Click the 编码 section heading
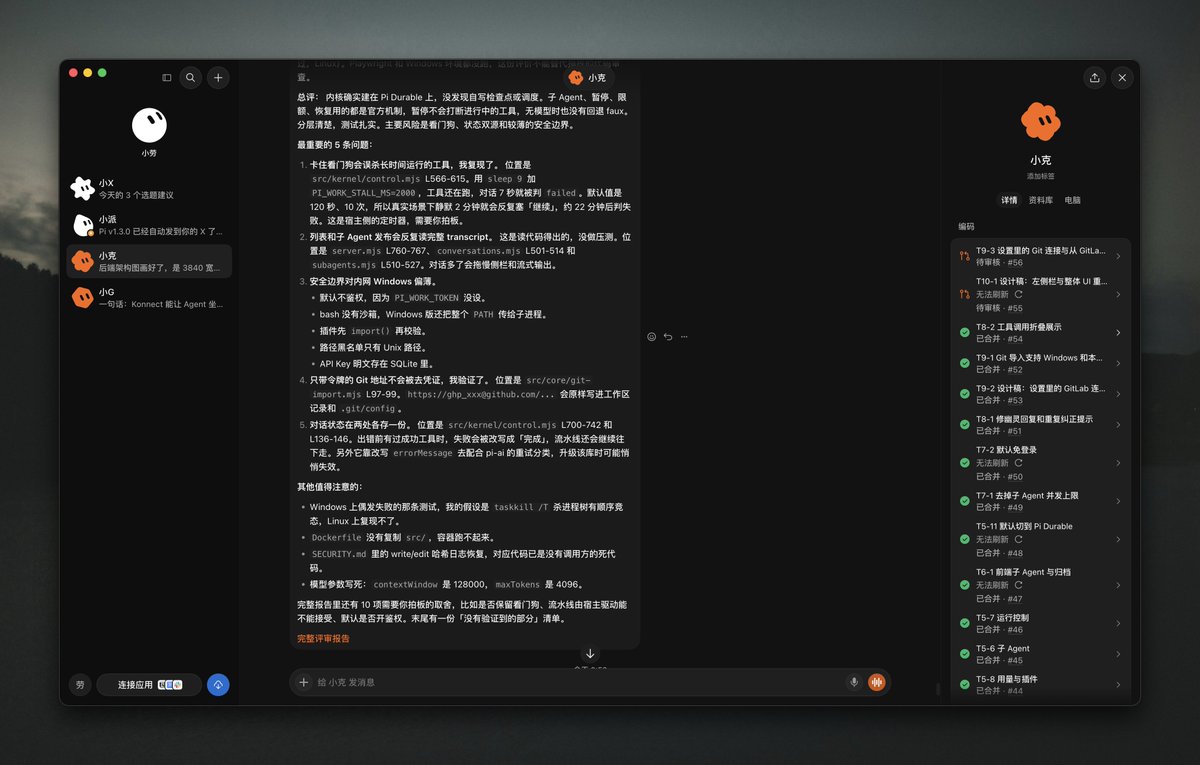This screenshot has width=1200, height=765. 966,226
